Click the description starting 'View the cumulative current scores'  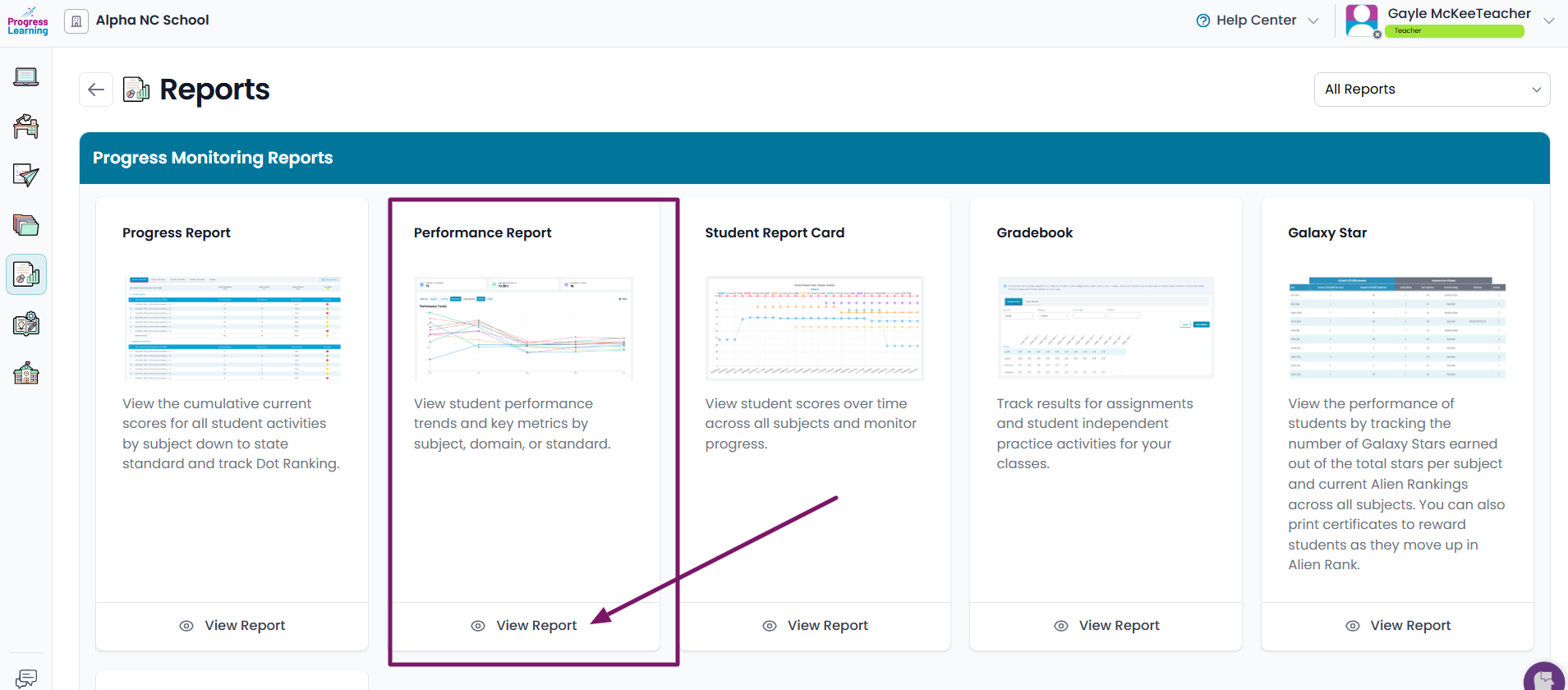231,434
